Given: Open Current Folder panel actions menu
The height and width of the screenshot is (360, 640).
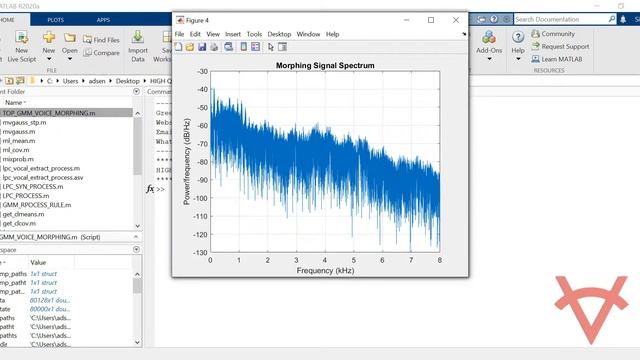Looking at the screenshot, I should point(136,91).
